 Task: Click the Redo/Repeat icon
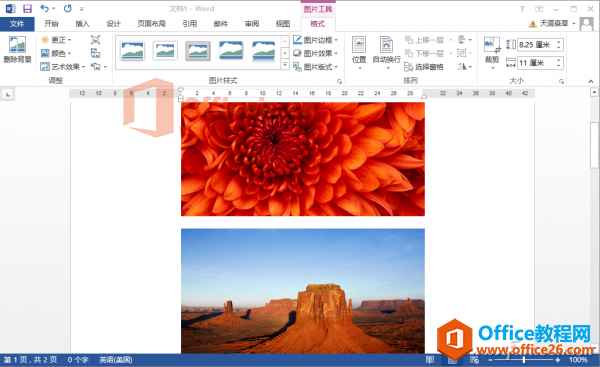click(68, 8)
